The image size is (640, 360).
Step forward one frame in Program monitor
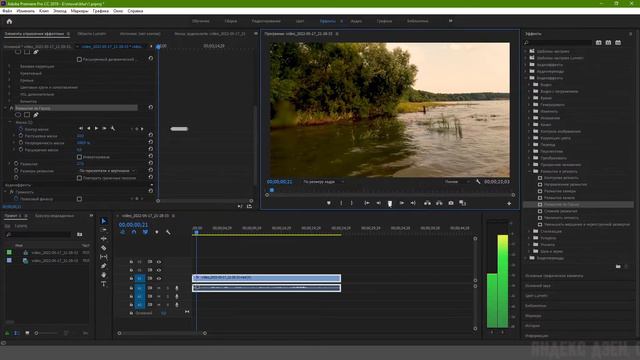tap(402, 203)
